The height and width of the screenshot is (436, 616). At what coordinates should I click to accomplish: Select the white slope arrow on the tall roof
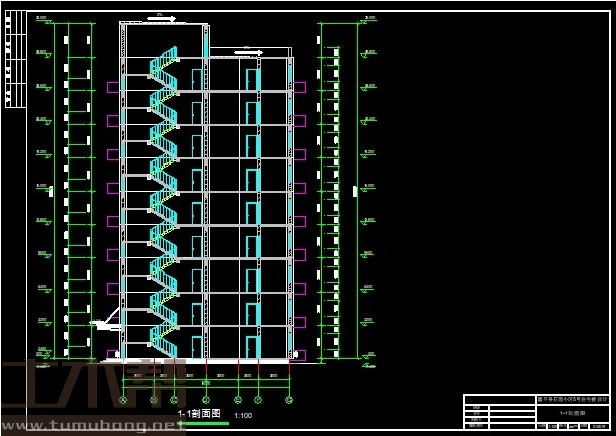(x=160, y=18)
